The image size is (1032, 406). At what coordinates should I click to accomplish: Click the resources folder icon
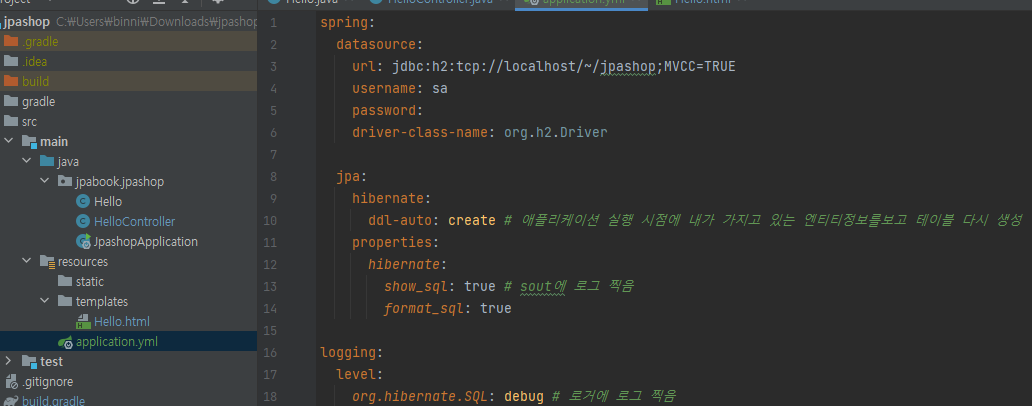[x=47, y=262]
